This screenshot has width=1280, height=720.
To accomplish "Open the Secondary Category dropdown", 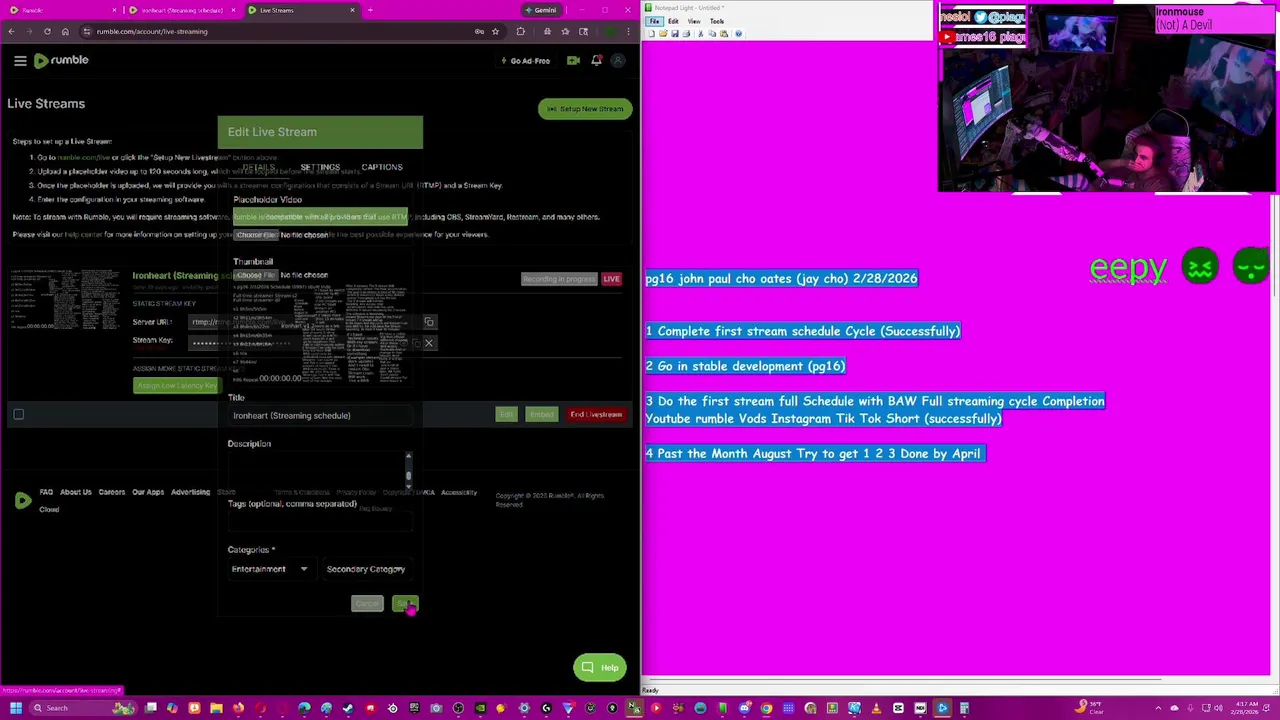I will [x=366, y=569].
